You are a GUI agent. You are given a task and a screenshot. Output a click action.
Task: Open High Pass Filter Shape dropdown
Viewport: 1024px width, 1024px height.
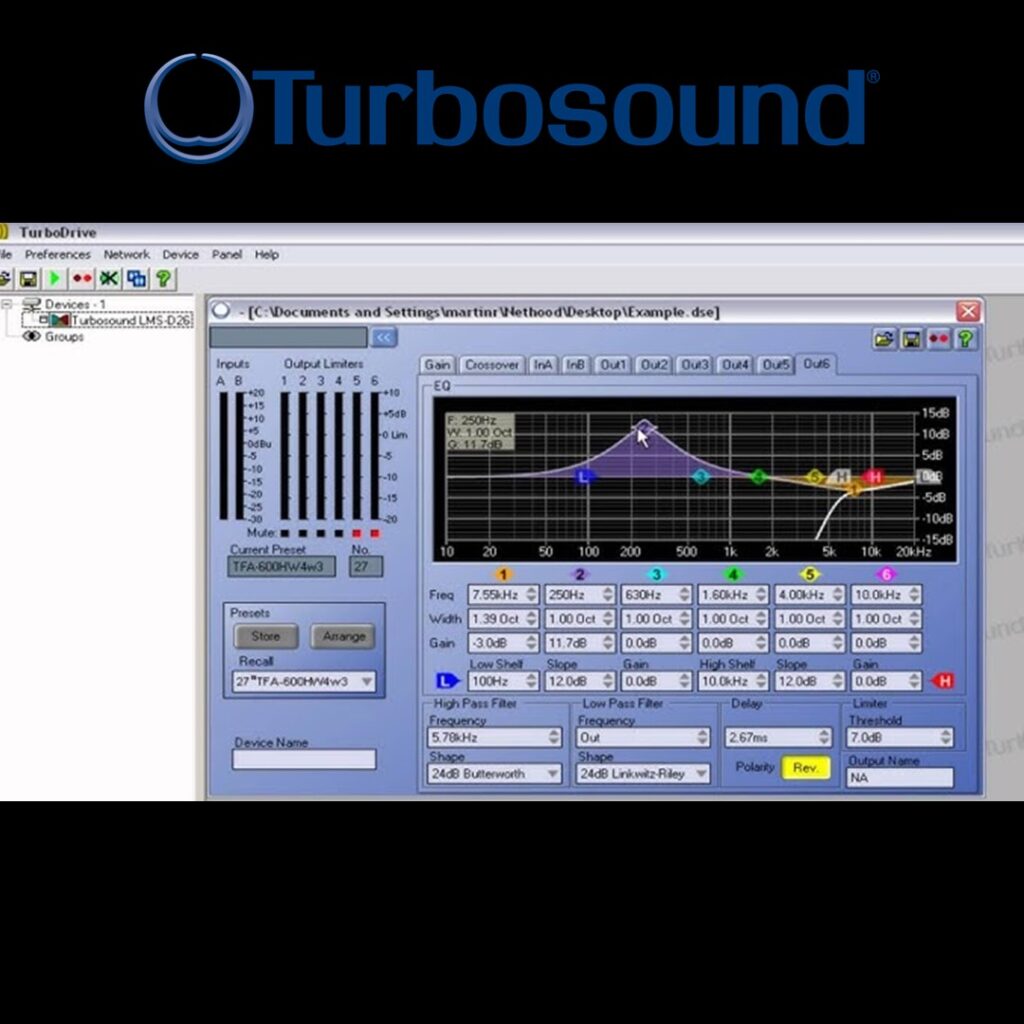pos(552,774)
